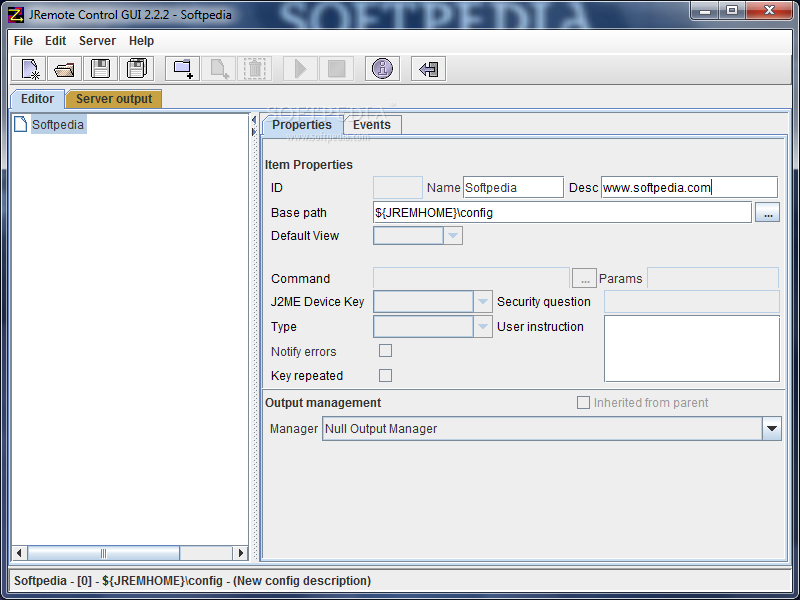
Task: Click the greyed add document icon
Action: click(219, 68)
